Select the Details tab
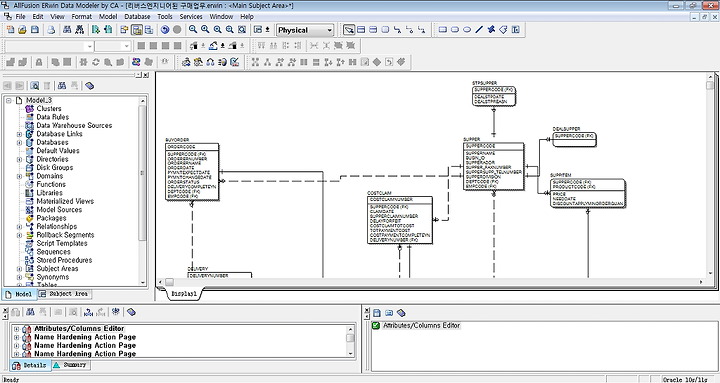 [30, 366]
